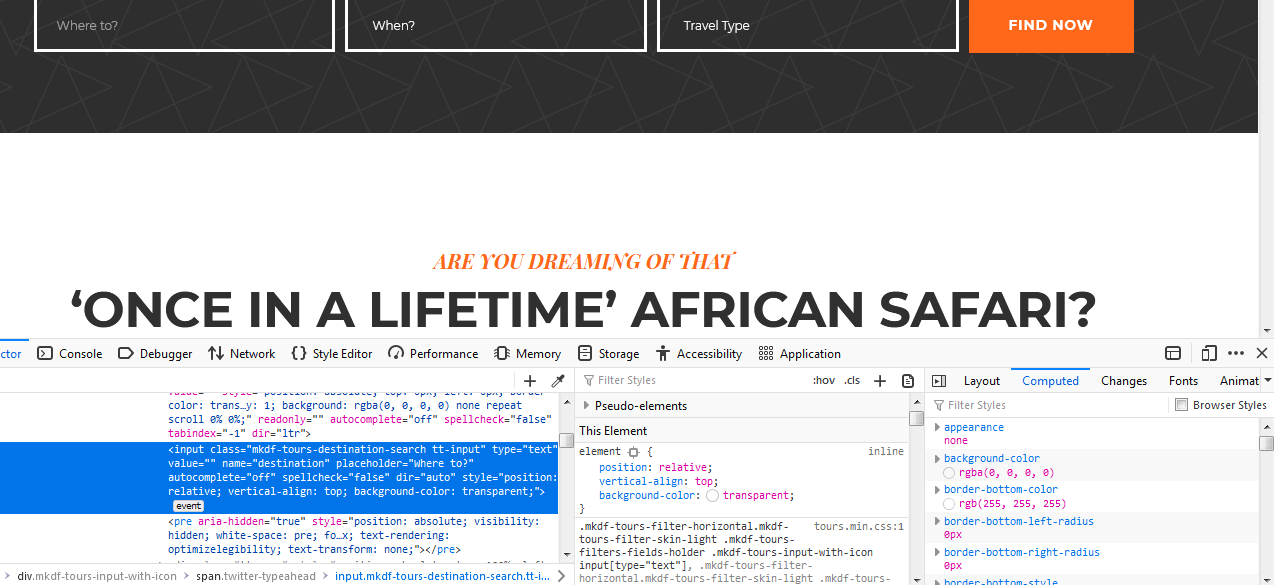Viewport: 1274px width, 585px height.
Task: Enable the Browser Styles checkbox
Action: [x=1182, y=404]
